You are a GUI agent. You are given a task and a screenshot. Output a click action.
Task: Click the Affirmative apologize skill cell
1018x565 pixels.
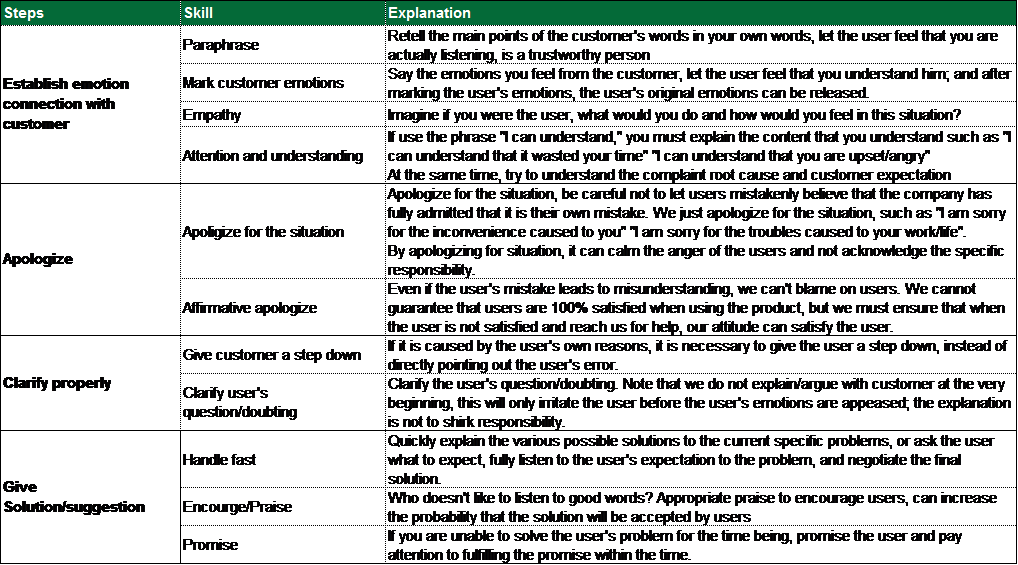click(x=249, y=308)
